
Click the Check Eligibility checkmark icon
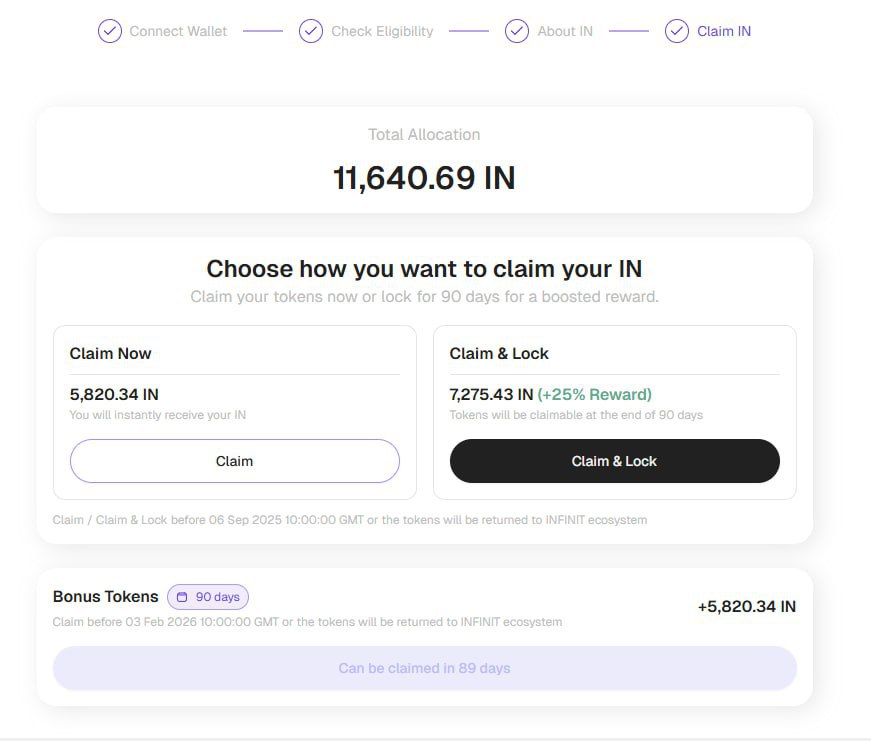[311, 31]
